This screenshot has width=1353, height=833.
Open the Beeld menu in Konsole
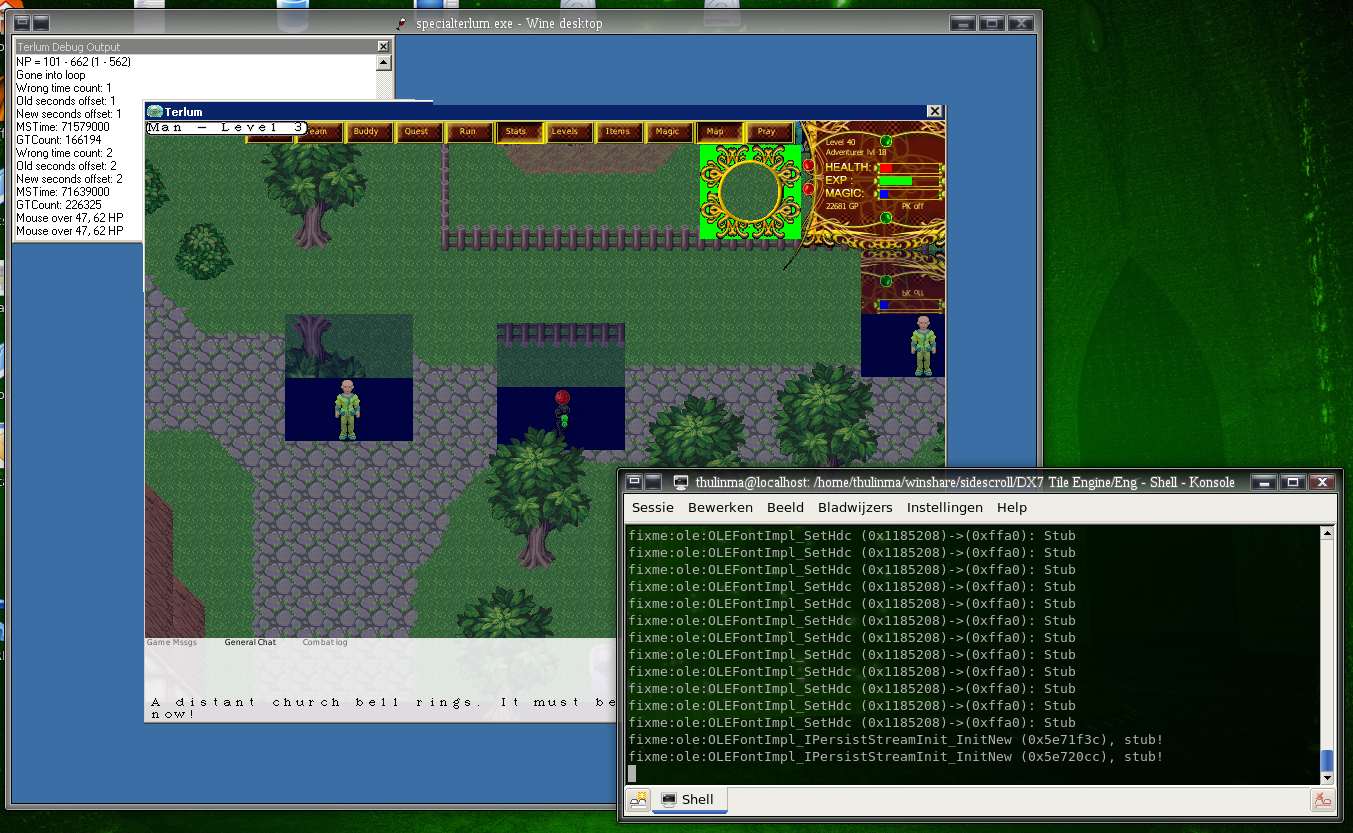coord(786,507)
